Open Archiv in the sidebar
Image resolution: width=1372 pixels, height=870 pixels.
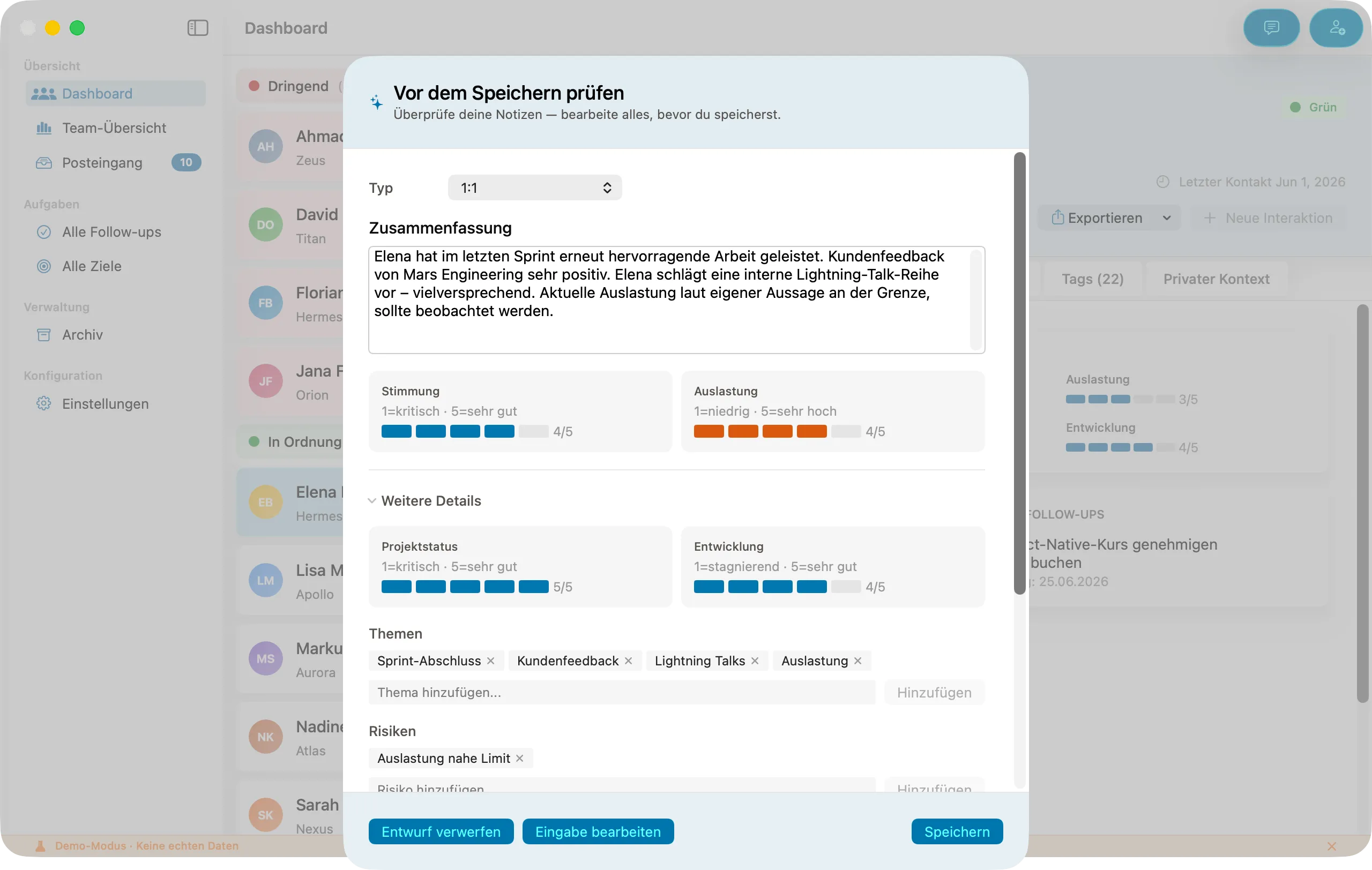(x=115, y=335)
